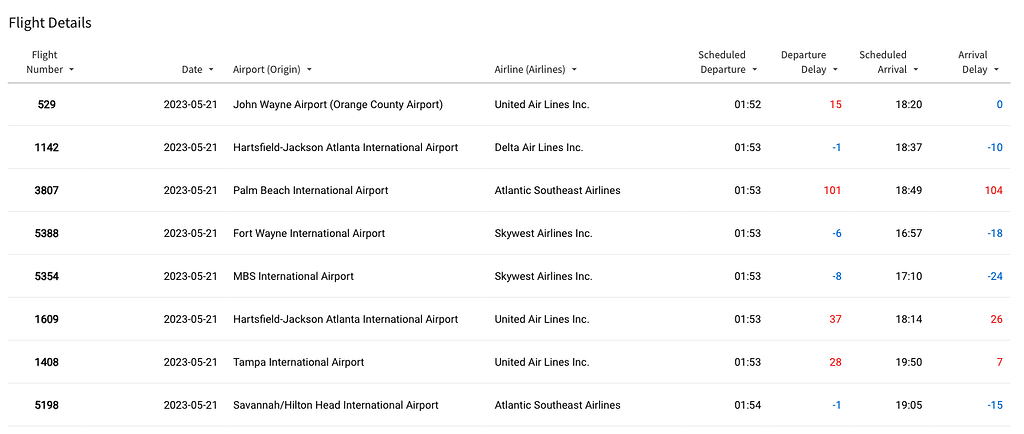The width and height of the screenshot is (1024, 434).
Task: Click the Delta Air Lines Inc. cell
Action: (538, 148)
